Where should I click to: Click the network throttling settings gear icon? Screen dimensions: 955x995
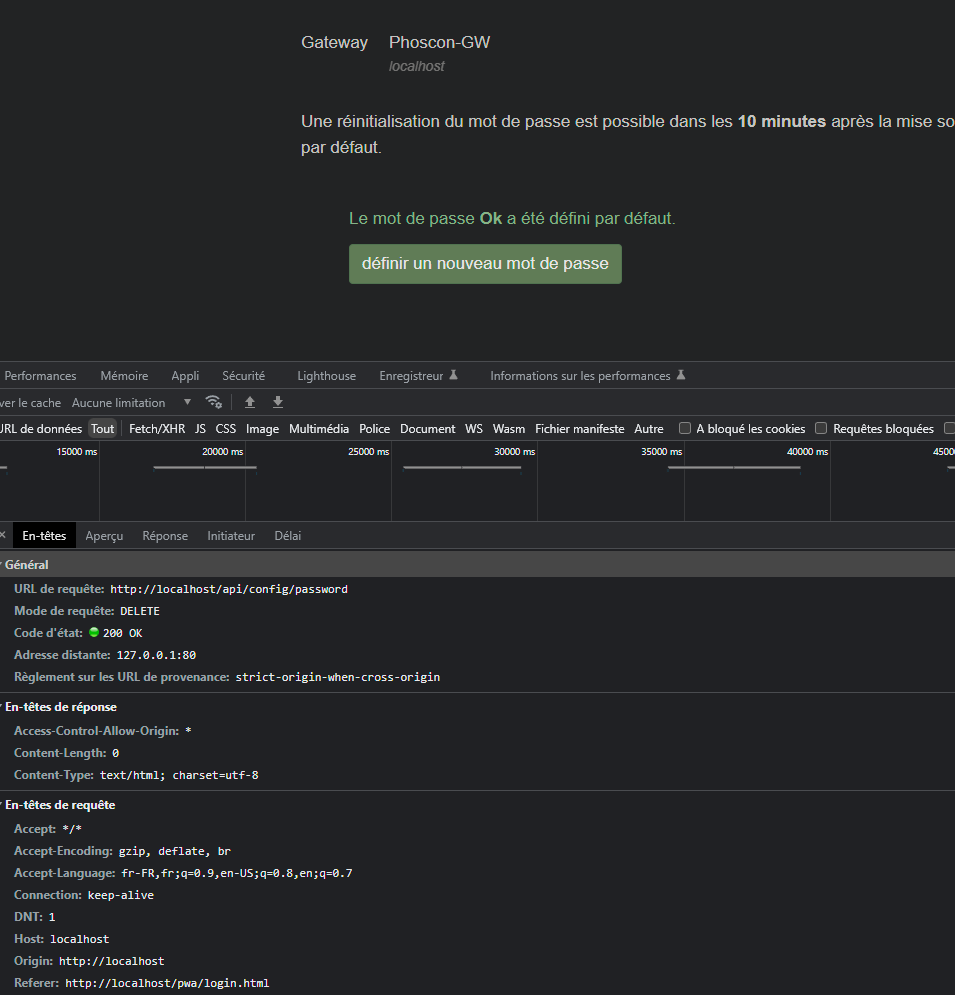click(213, 401)
